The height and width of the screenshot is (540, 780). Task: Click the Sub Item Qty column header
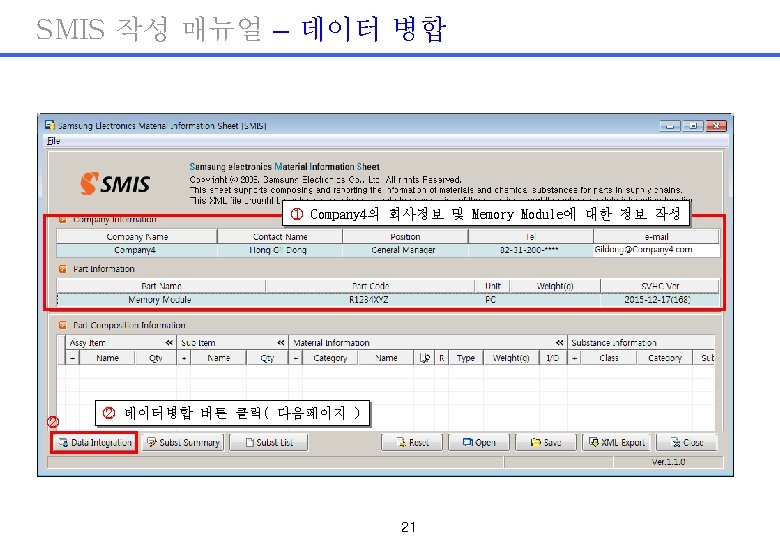[267, 358]
